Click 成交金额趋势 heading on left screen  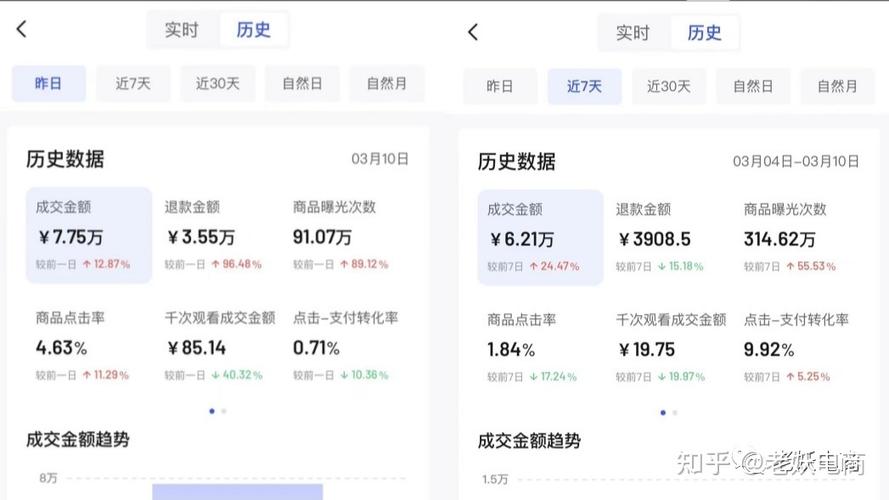pyautogui.click(x=78, y=440)
